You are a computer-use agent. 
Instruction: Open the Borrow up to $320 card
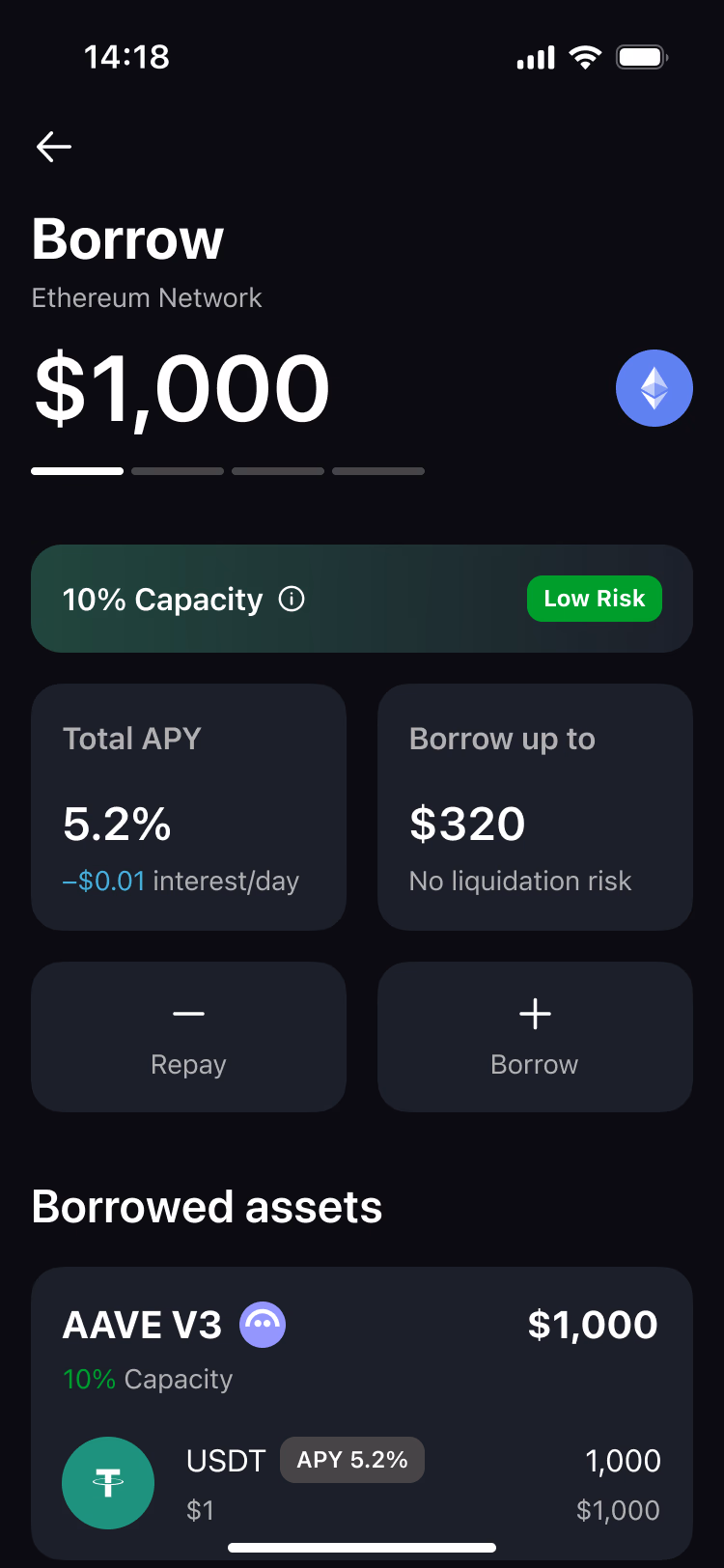(535, 807)
